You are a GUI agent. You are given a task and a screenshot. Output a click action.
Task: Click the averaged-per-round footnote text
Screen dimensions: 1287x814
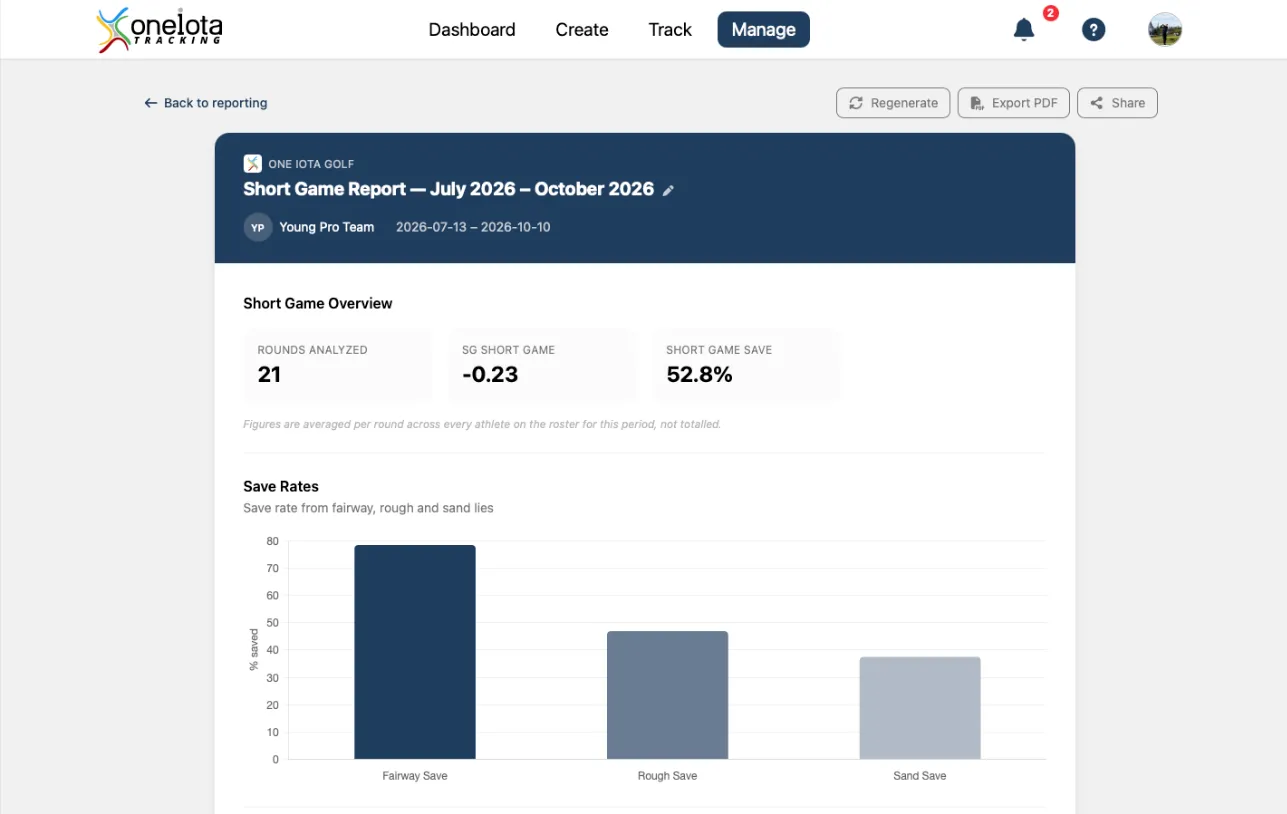[x=482, y=424]
